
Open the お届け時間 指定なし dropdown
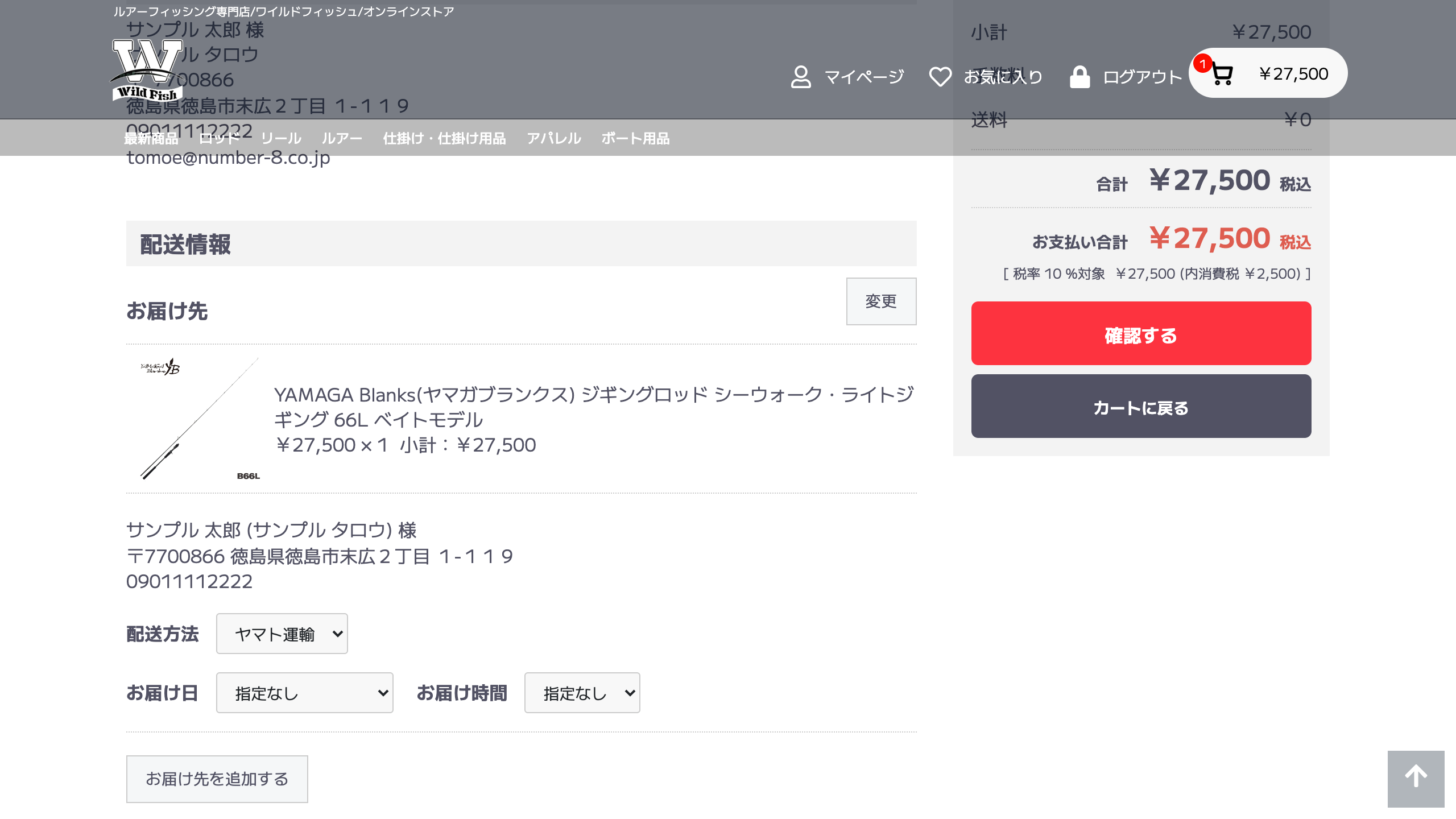click(582, 693)
